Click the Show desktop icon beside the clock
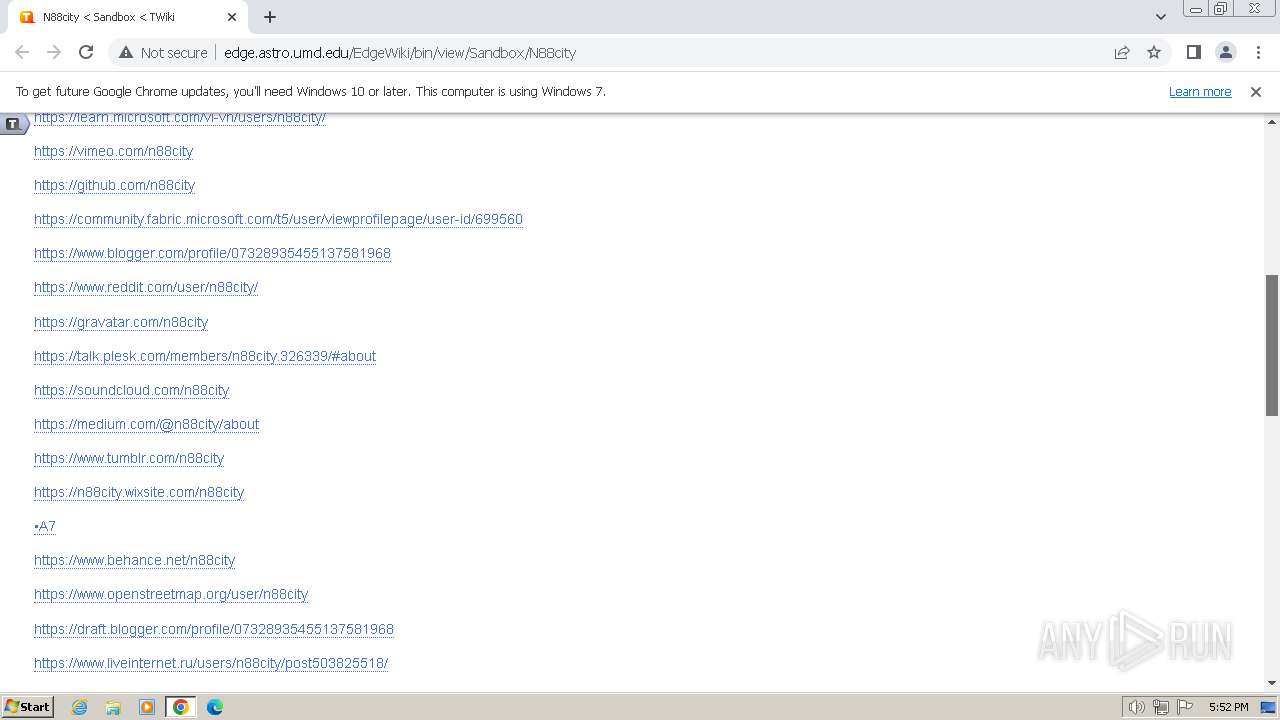The image size is (1280, 720). [1268, 707]
